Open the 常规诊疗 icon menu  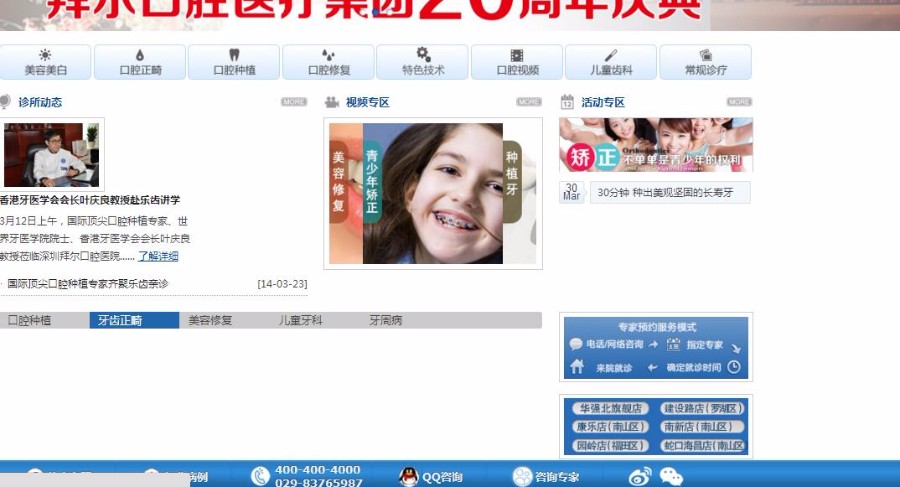705,62
